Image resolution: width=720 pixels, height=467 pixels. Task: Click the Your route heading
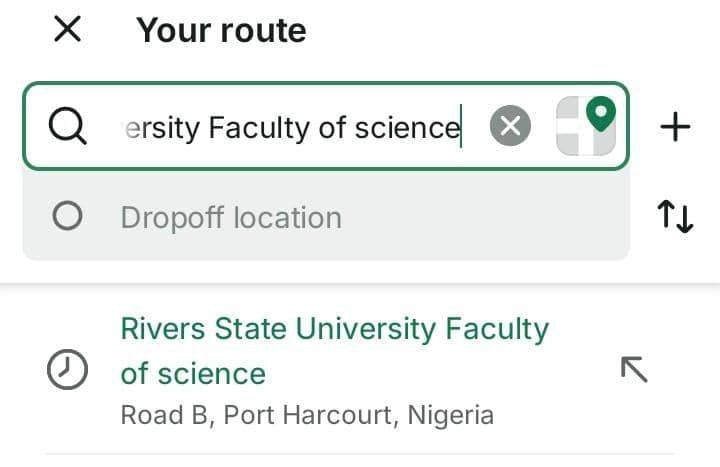click(x=221, y=31)
